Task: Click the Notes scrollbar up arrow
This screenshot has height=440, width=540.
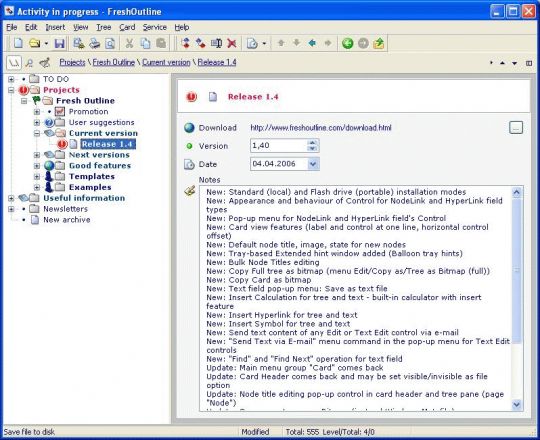Action: pos(517,192)
